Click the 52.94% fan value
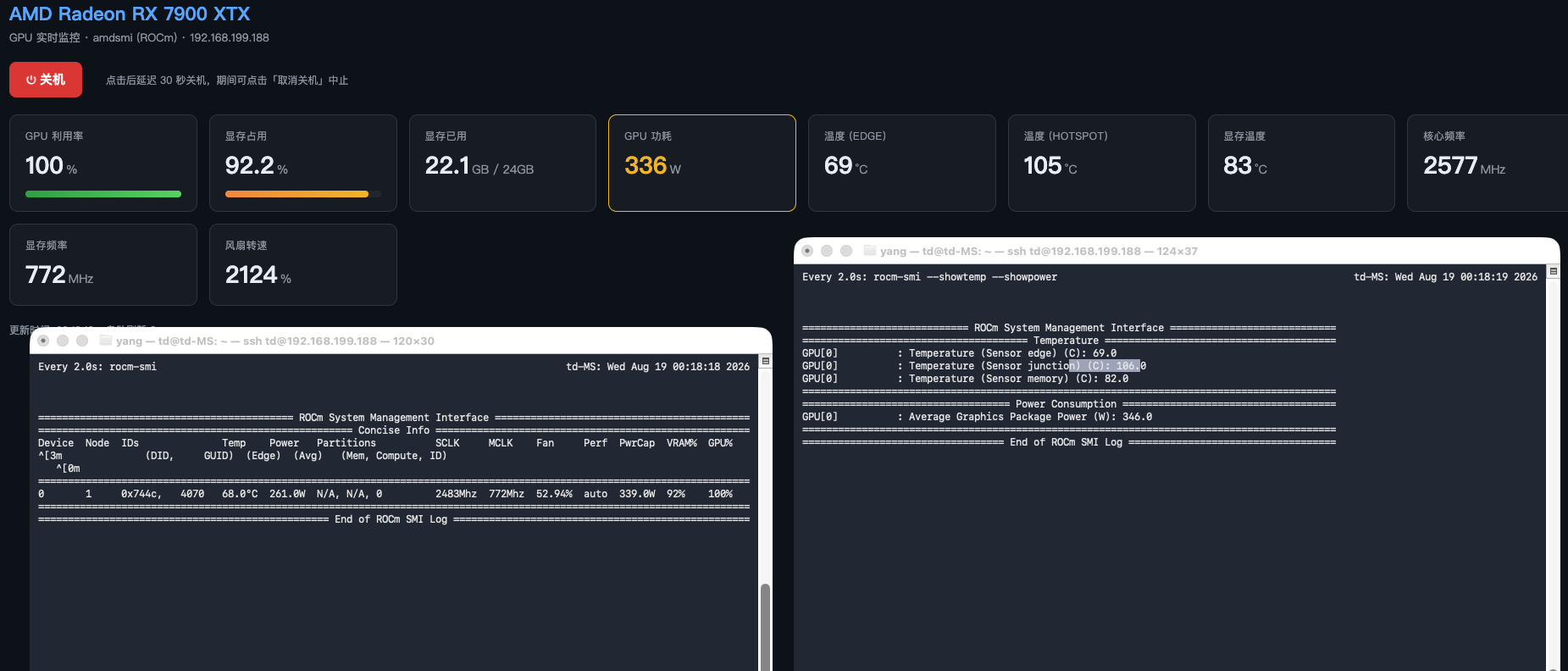The width and height of the screenshot is (1568, 671). (554, 494)
